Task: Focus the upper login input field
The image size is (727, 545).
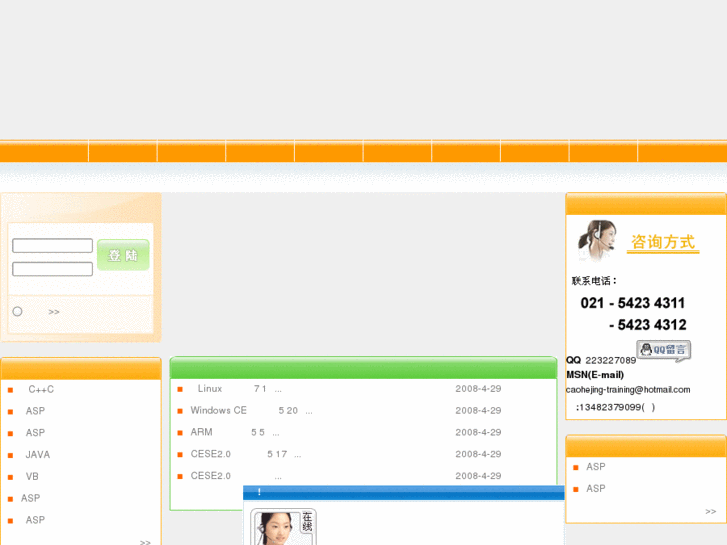Action: [x=52, y=245]
